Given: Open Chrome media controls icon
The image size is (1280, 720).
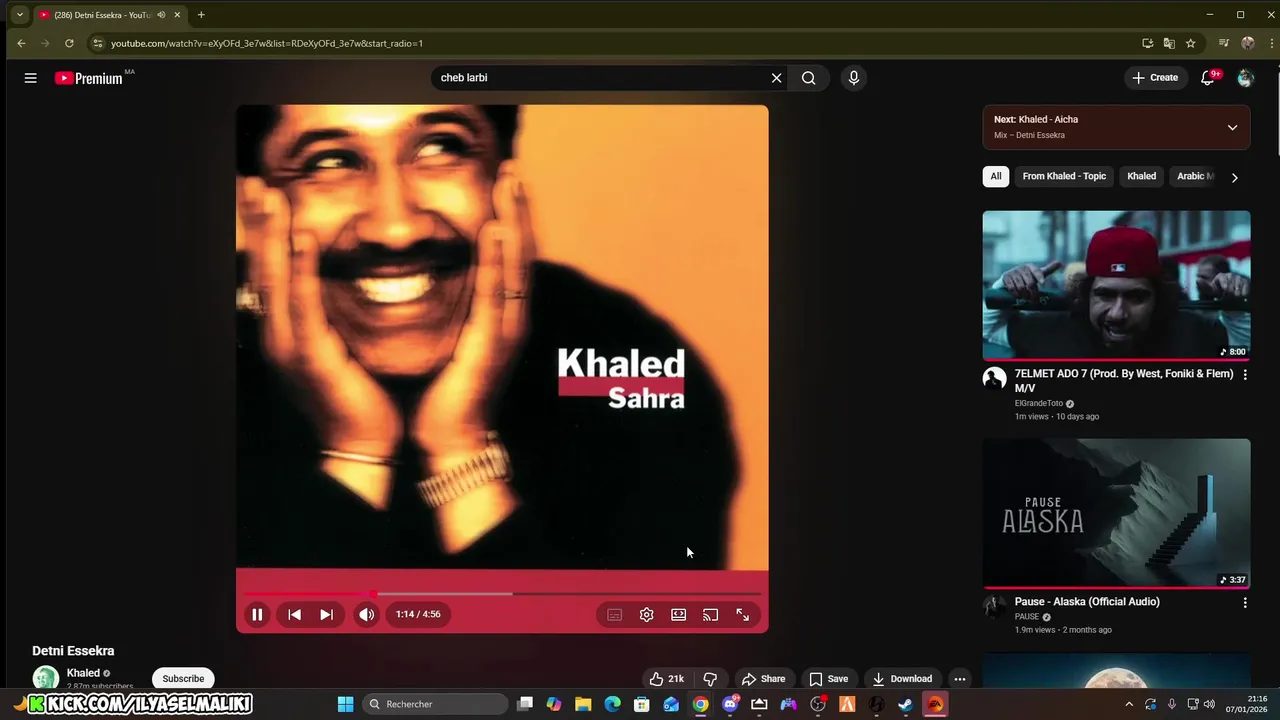Looking at the screenshot, I should 1224,43.
